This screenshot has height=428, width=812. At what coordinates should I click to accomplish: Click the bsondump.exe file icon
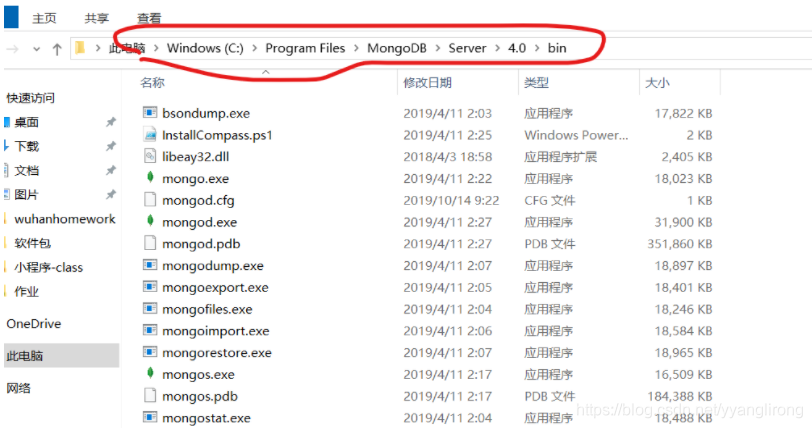click(x=150, y=112)
